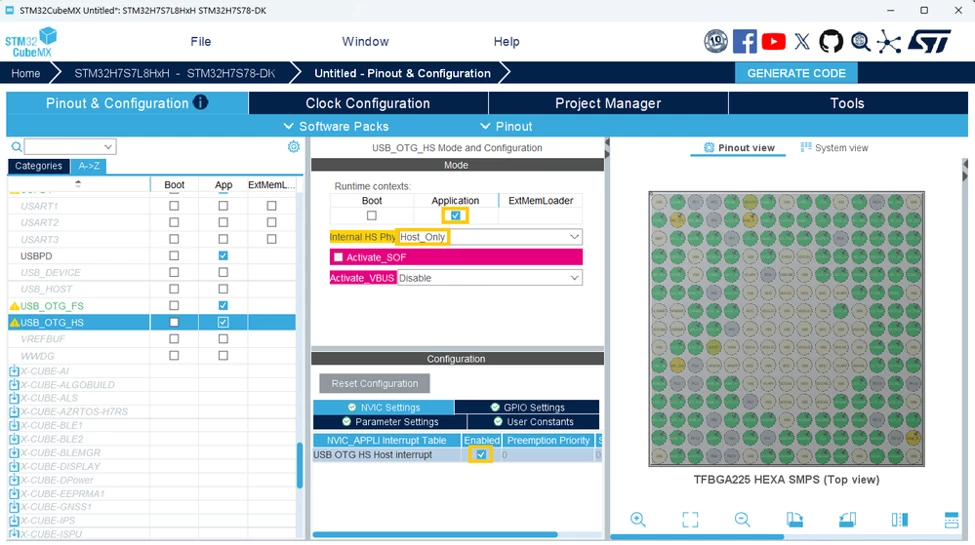Image resolution: width=975 pixels, height=545 pixels.
Task: Open the YouTube icon link
Action: coord(773,42)
